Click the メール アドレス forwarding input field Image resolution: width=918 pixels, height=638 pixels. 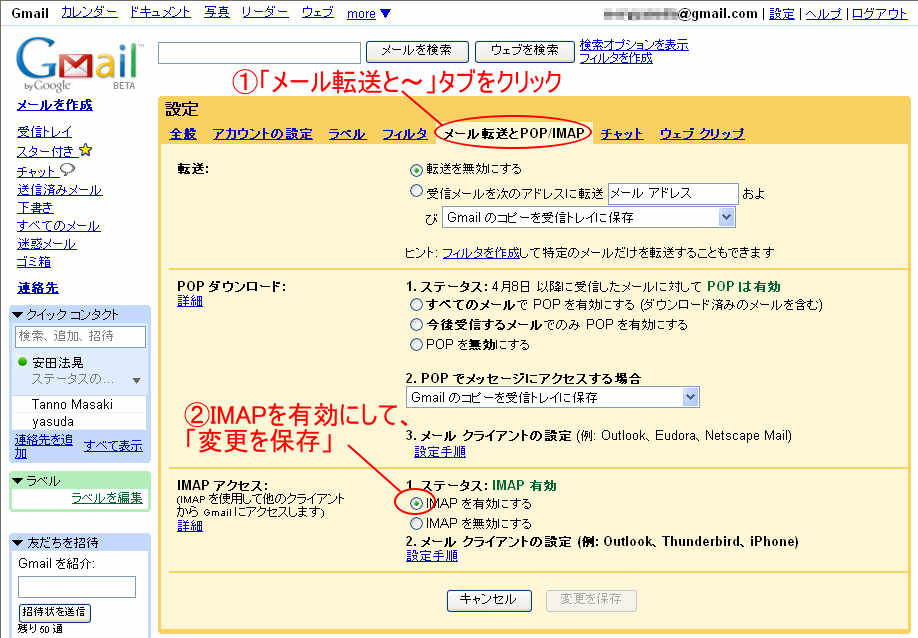pos(673,193)
